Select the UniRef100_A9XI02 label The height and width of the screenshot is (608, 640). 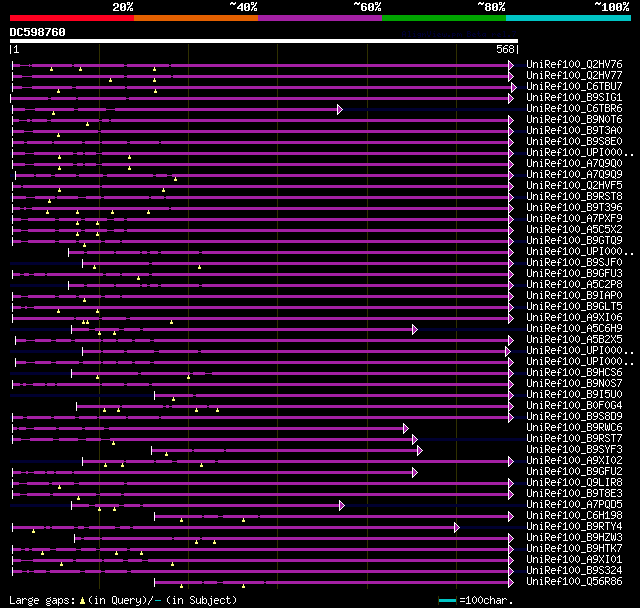pyautogui.click(x=574, y=461)
